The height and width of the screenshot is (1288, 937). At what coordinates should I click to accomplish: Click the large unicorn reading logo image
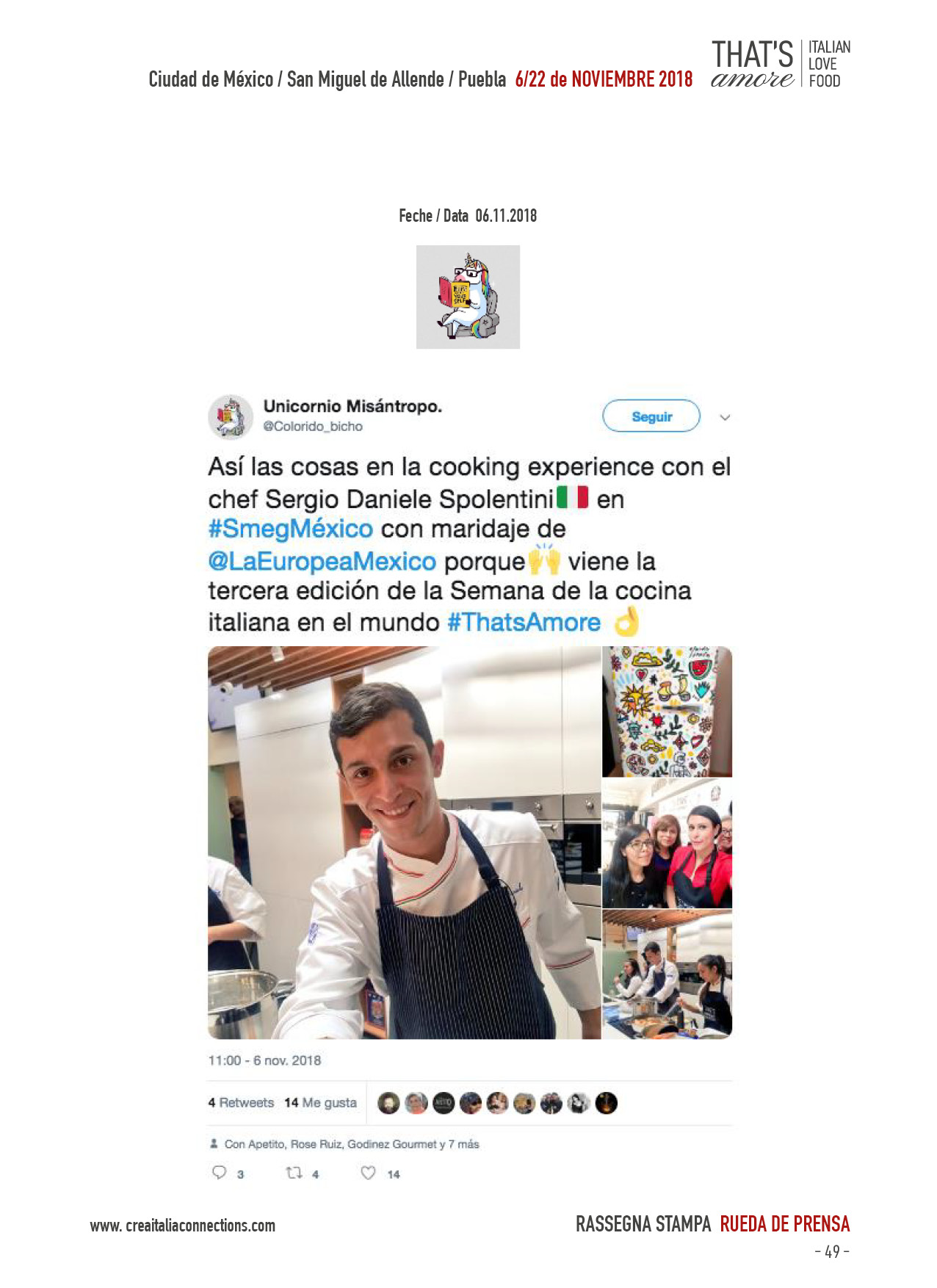pyautogui.click(x=468, y=297)
